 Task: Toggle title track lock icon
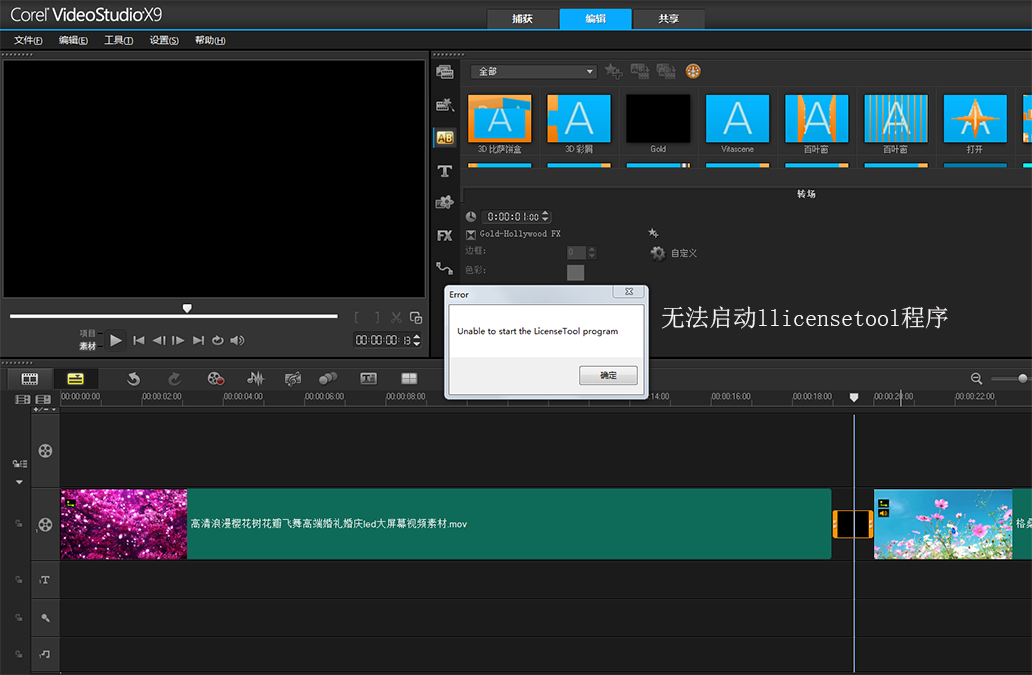(19, 580)
